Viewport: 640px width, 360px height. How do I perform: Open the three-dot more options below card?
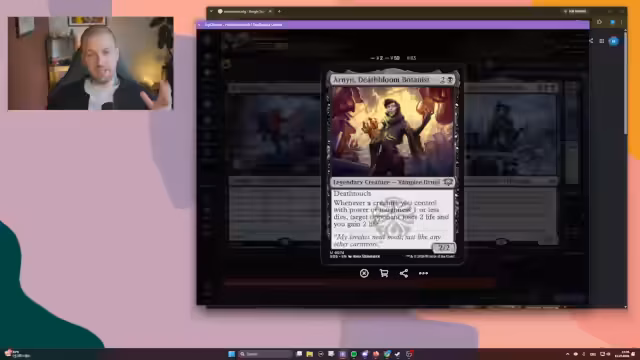[423, 273]
